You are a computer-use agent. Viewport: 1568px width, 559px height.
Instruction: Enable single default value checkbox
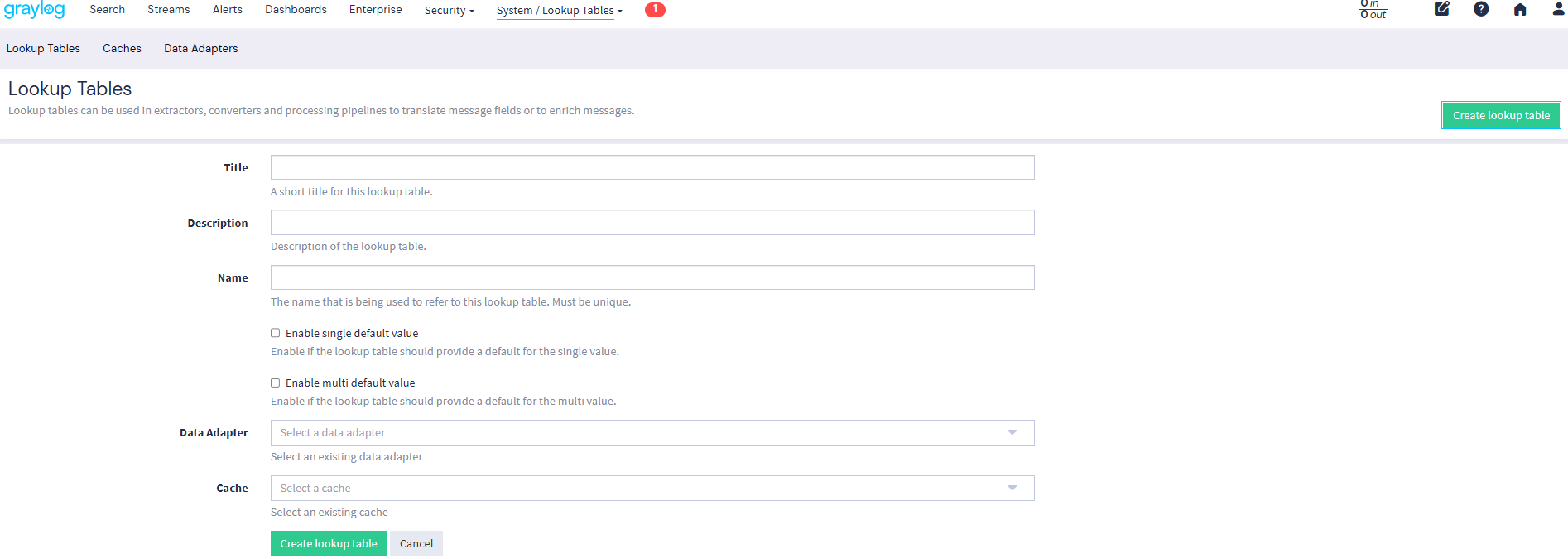tap(276, 333)
